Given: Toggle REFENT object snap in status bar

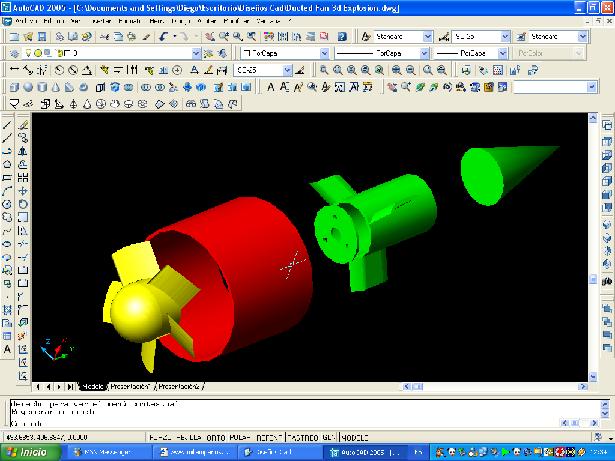Looking at the screenshot, I should coord(270,437).
